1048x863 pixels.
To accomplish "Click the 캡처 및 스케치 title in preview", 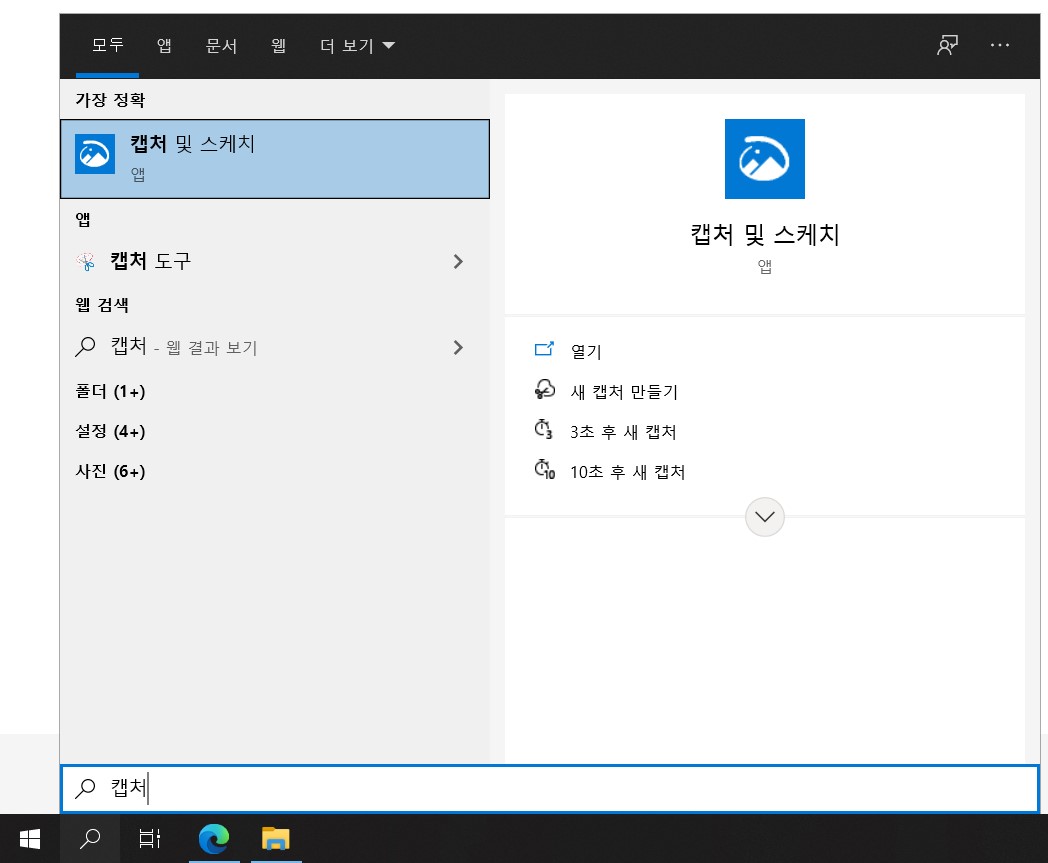I will (x=765, y=235).
